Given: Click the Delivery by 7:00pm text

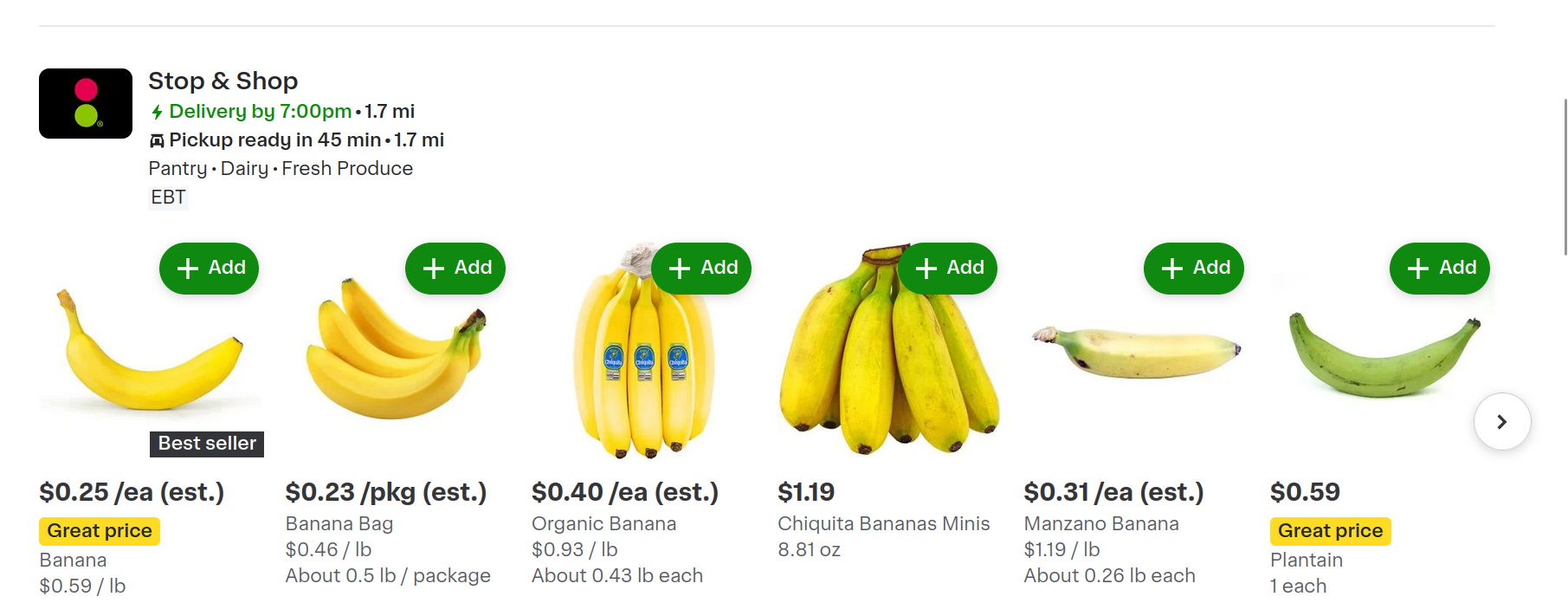Looking at the screenshot, I should pos(260,111).
